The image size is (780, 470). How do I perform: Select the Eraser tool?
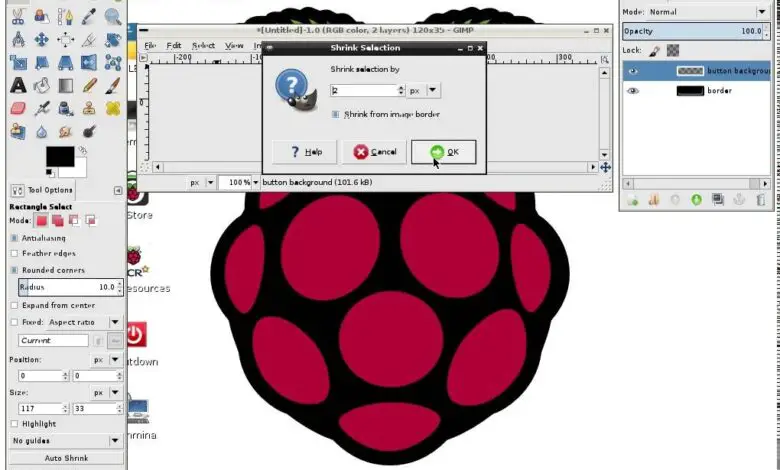tap(18, 108)
